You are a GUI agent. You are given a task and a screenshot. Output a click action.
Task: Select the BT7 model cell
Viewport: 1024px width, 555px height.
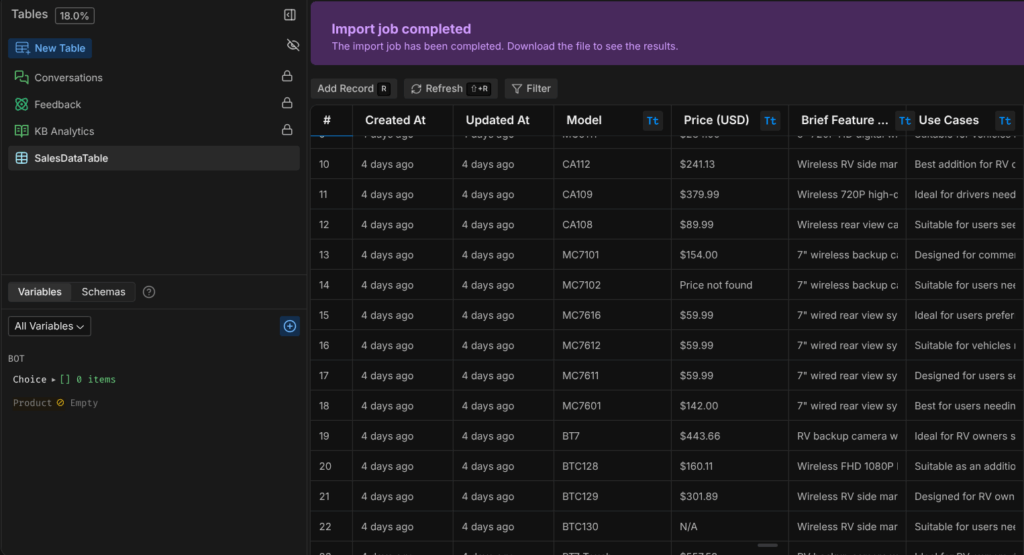click(x=613, y=436)
